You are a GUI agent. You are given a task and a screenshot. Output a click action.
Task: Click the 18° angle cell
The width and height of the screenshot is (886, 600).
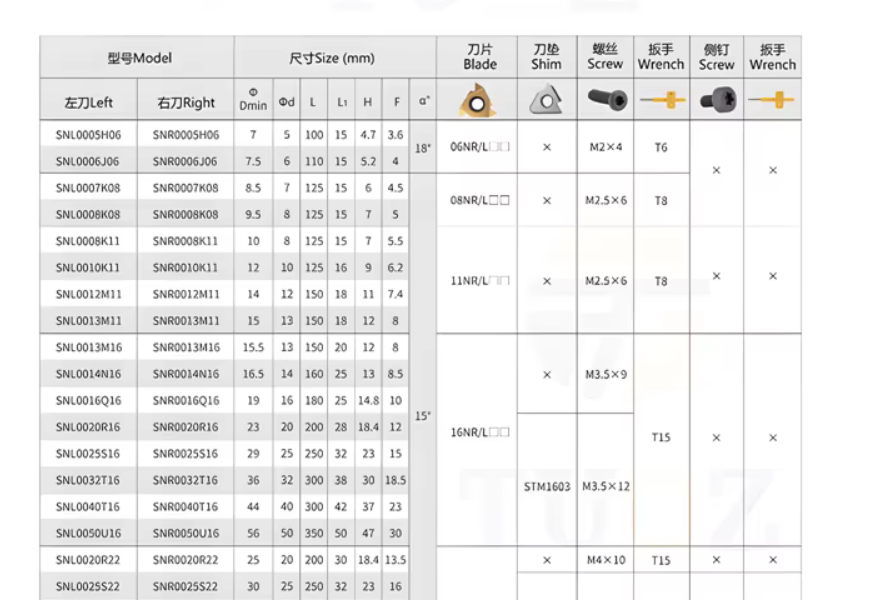pyautogui.click(x=423, y=148)
